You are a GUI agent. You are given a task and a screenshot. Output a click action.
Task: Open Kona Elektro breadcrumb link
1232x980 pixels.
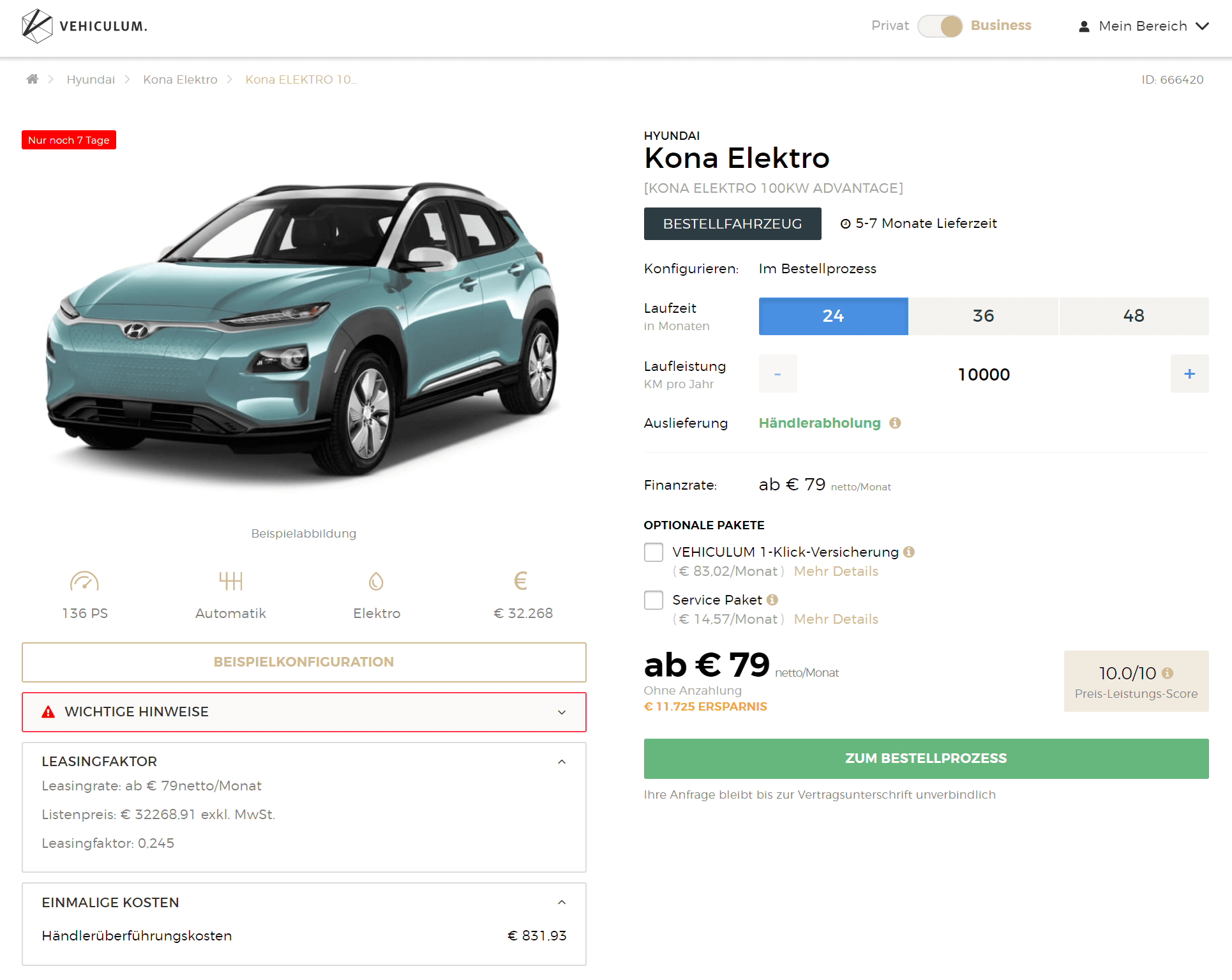180,79
